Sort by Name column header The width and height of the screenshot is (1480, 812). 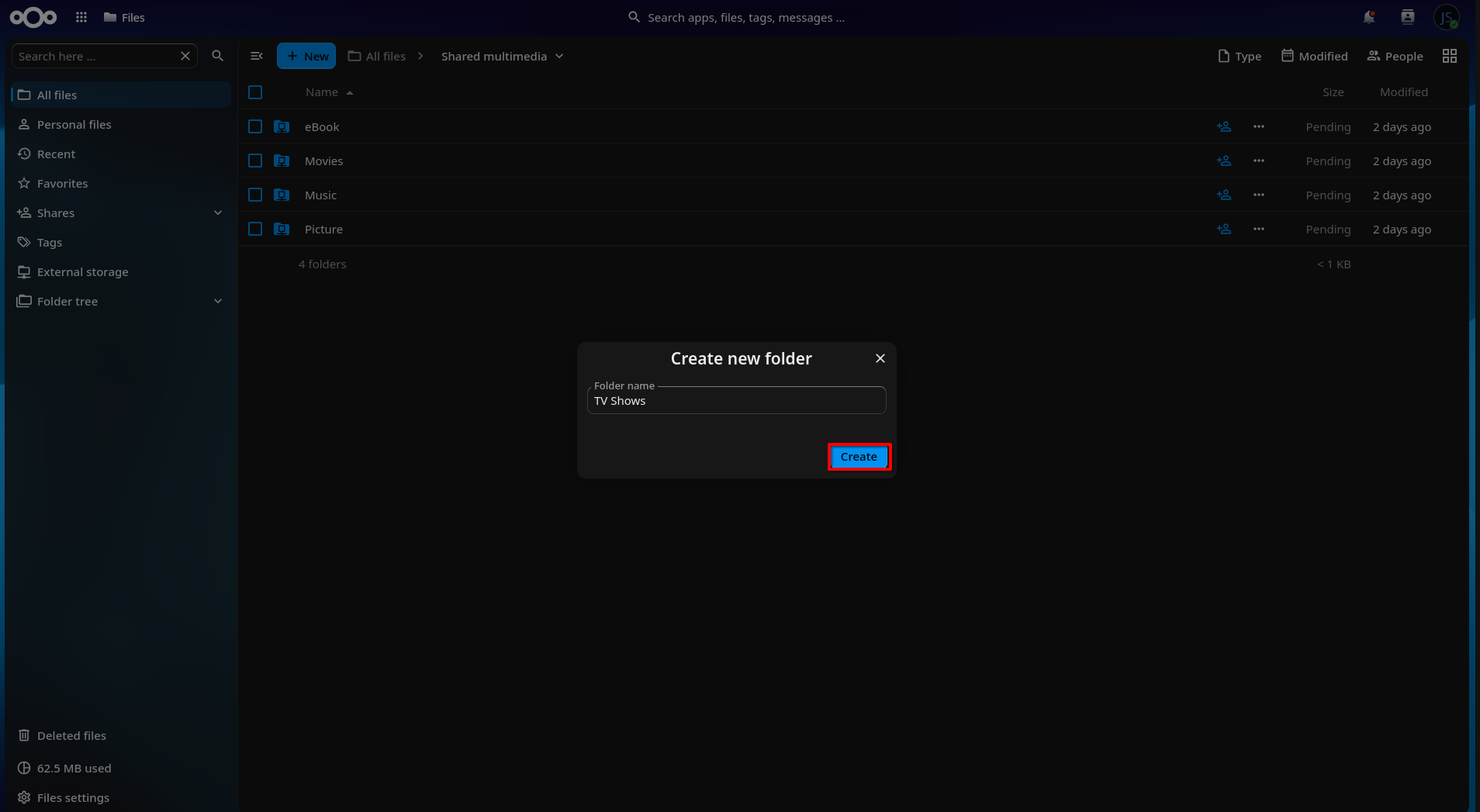[329, 92]
